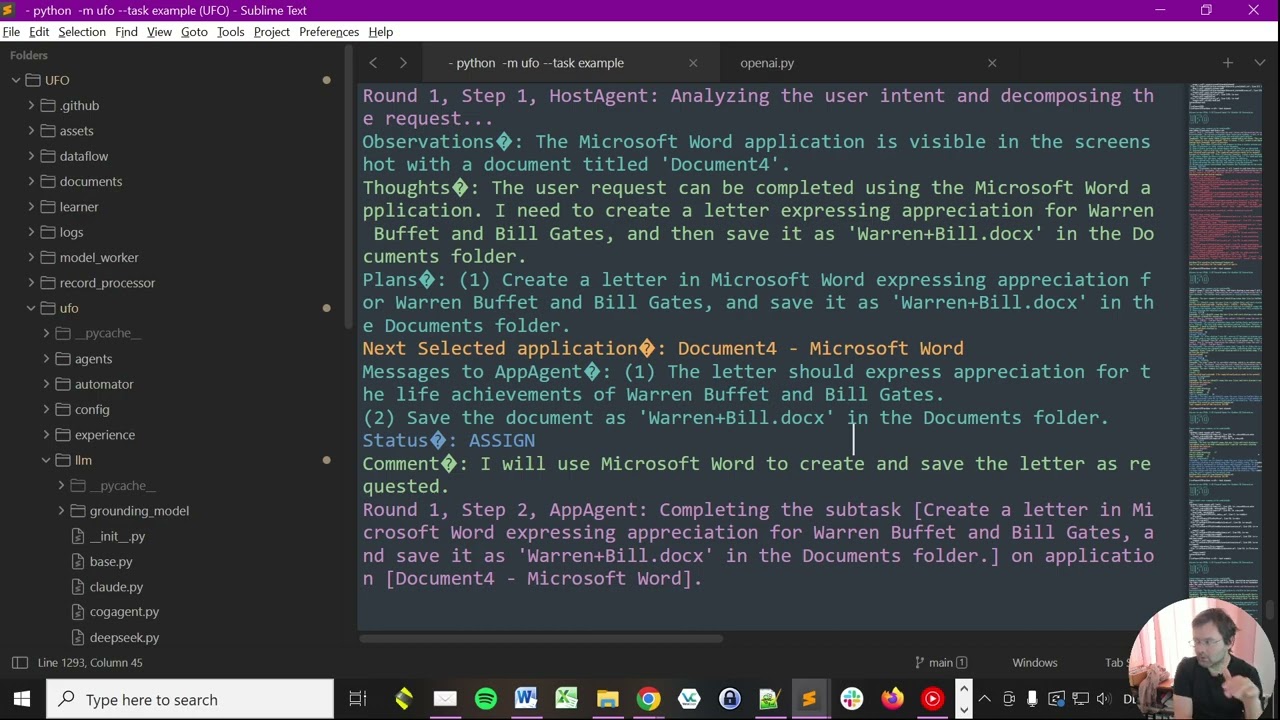Change line endings via Windows label

(x=1034, y=663)
